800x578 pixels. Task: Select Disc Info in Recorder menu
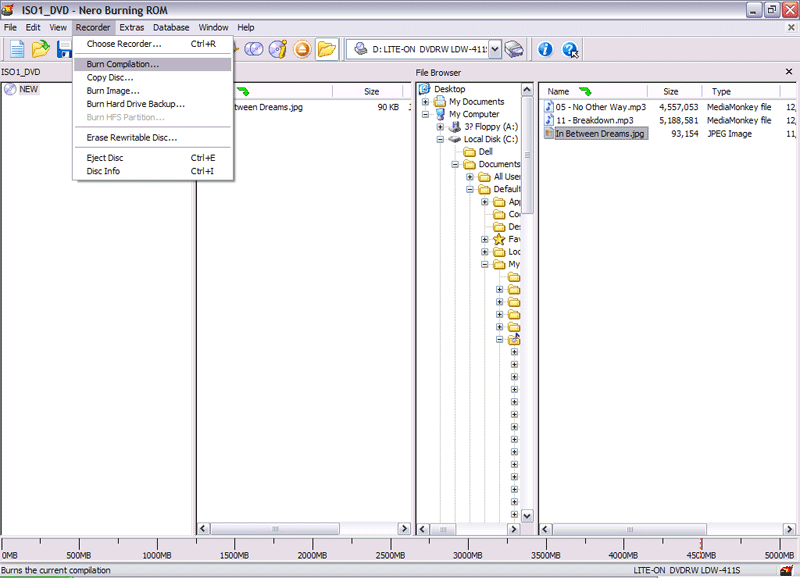click(x=153, y=171)
